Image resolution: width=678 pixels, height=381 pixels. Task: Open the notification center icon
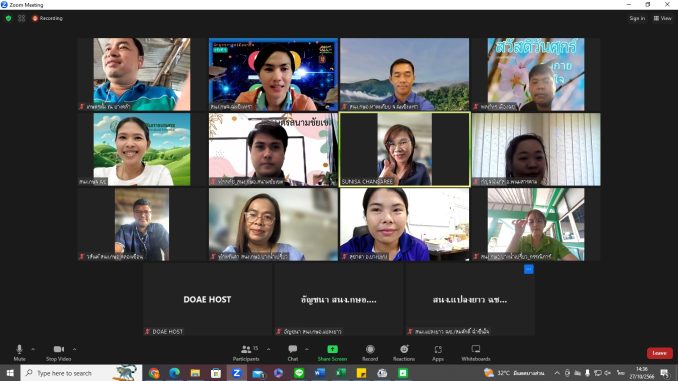pyautogui.click(x=665, y=373)
